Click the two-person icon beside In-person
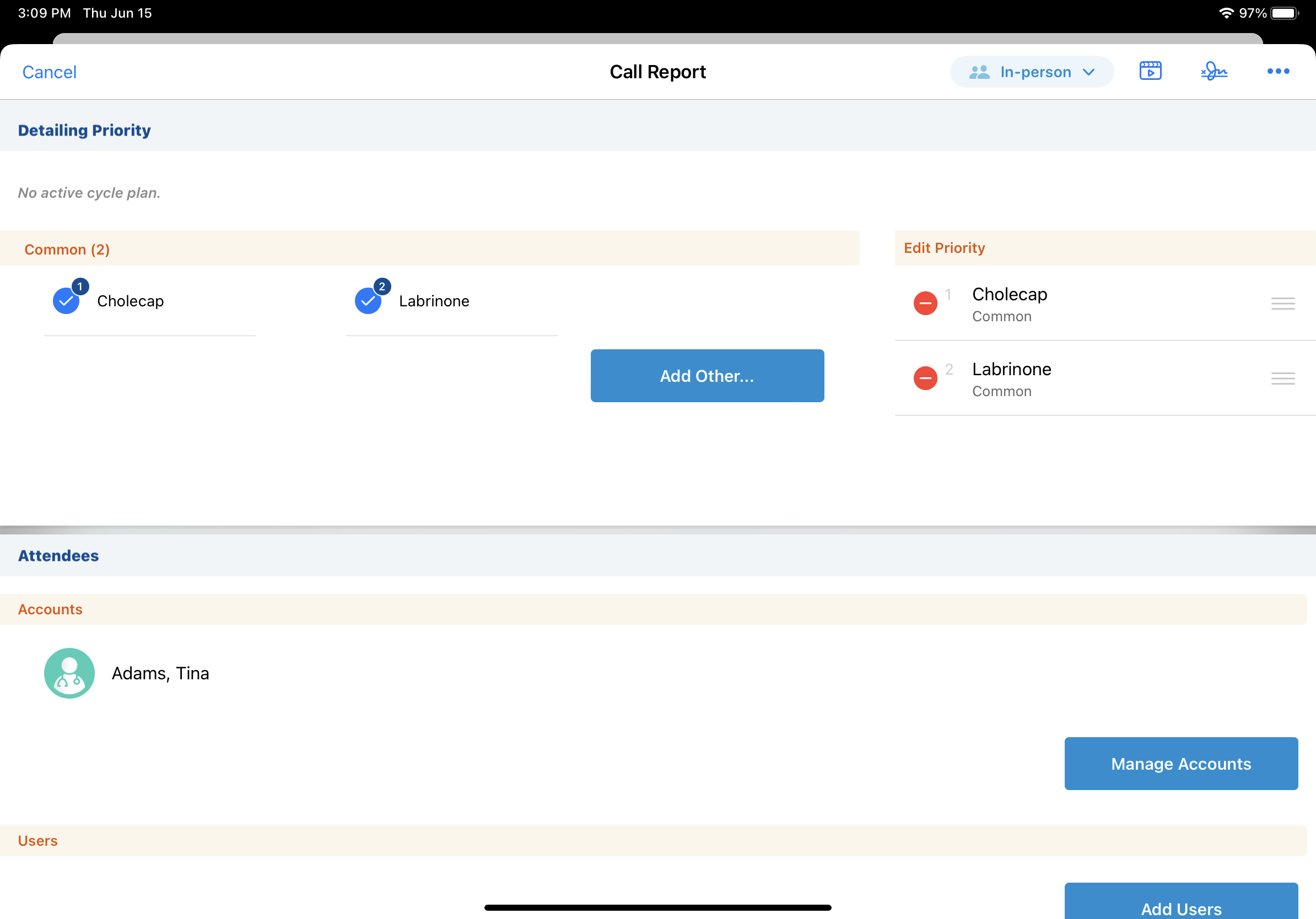 [x=979, y=72]
